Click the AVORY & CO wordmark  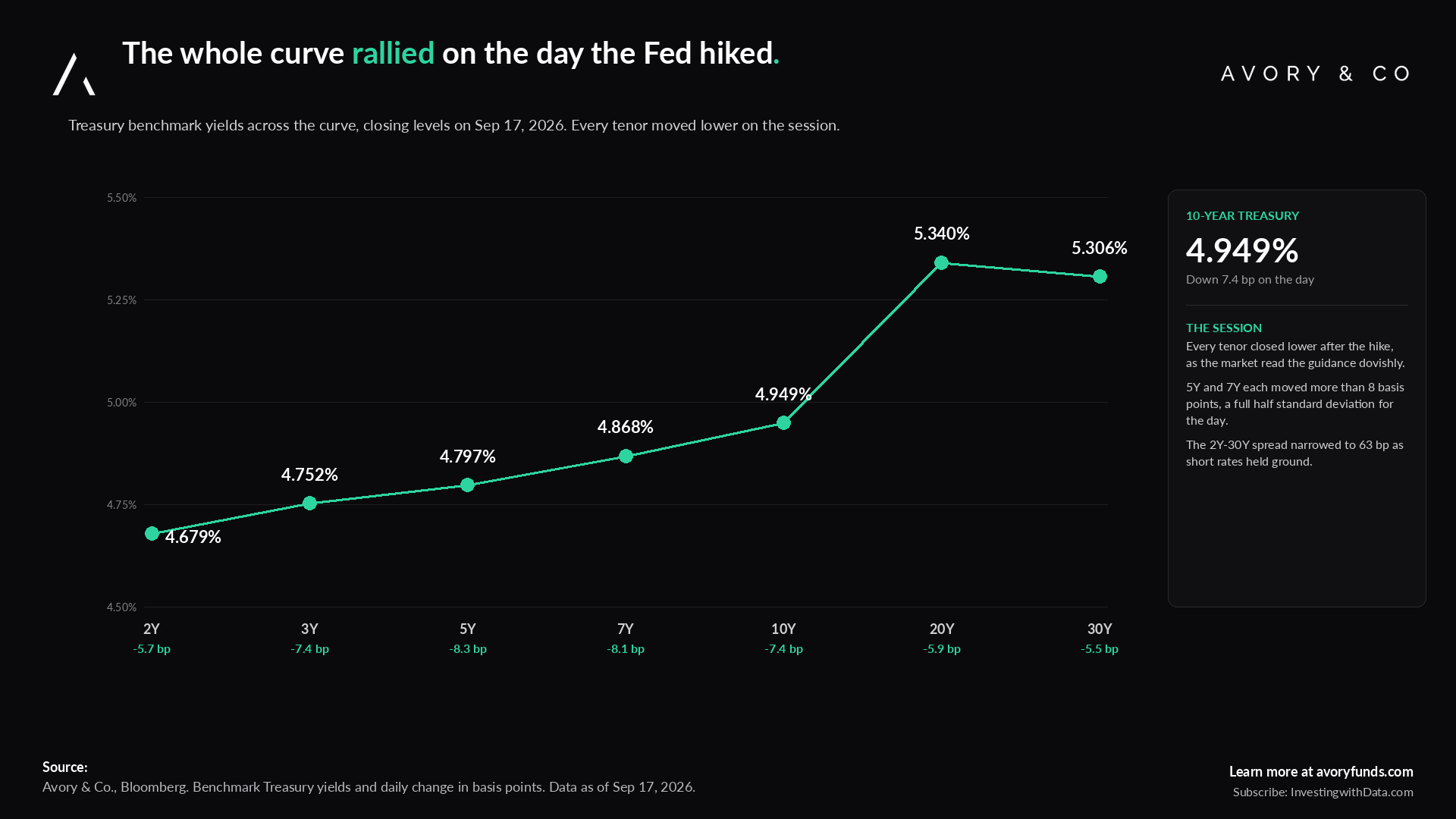coord(1316,74)
